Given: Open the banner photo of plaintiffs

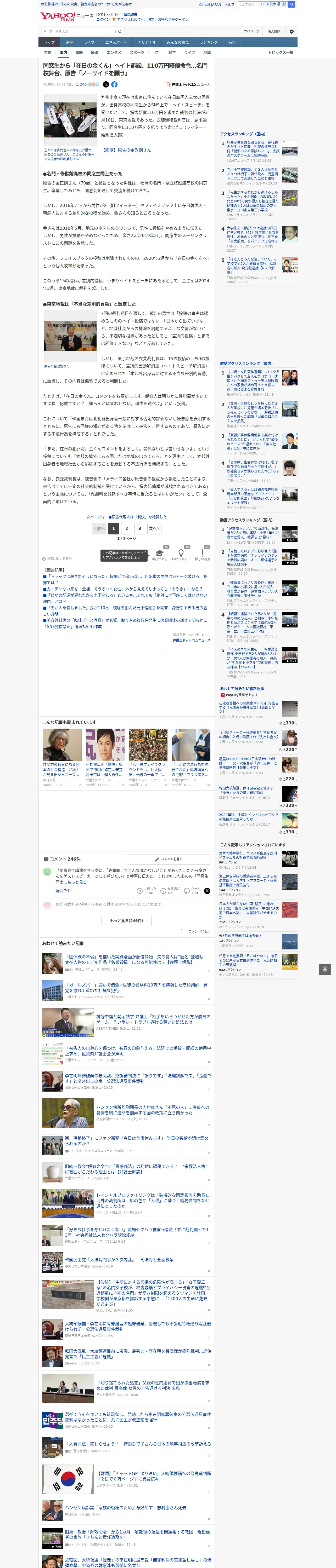Looking at the screenshot, I should pos(70,120).
